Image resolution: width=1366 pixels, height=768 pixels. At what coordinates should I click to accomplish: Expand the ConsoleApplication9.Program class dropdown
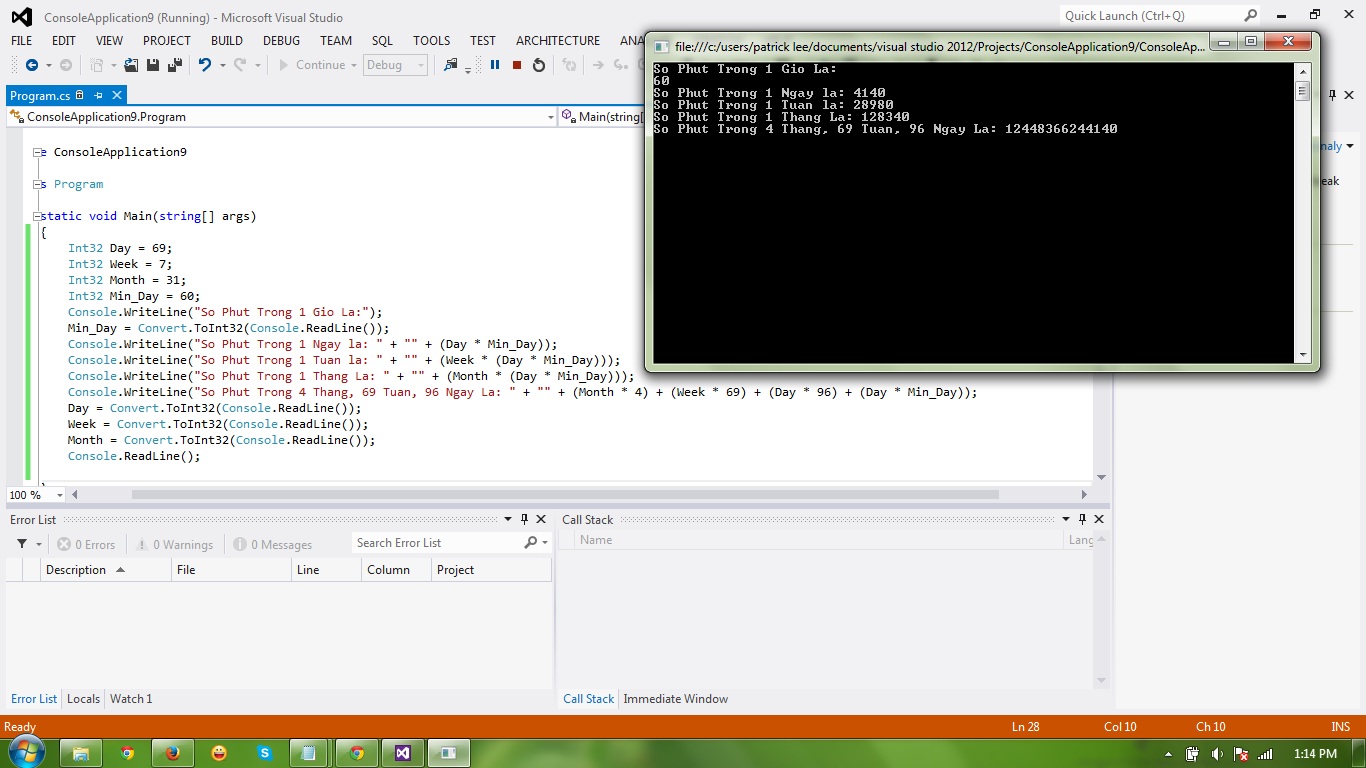coord(550,117)
